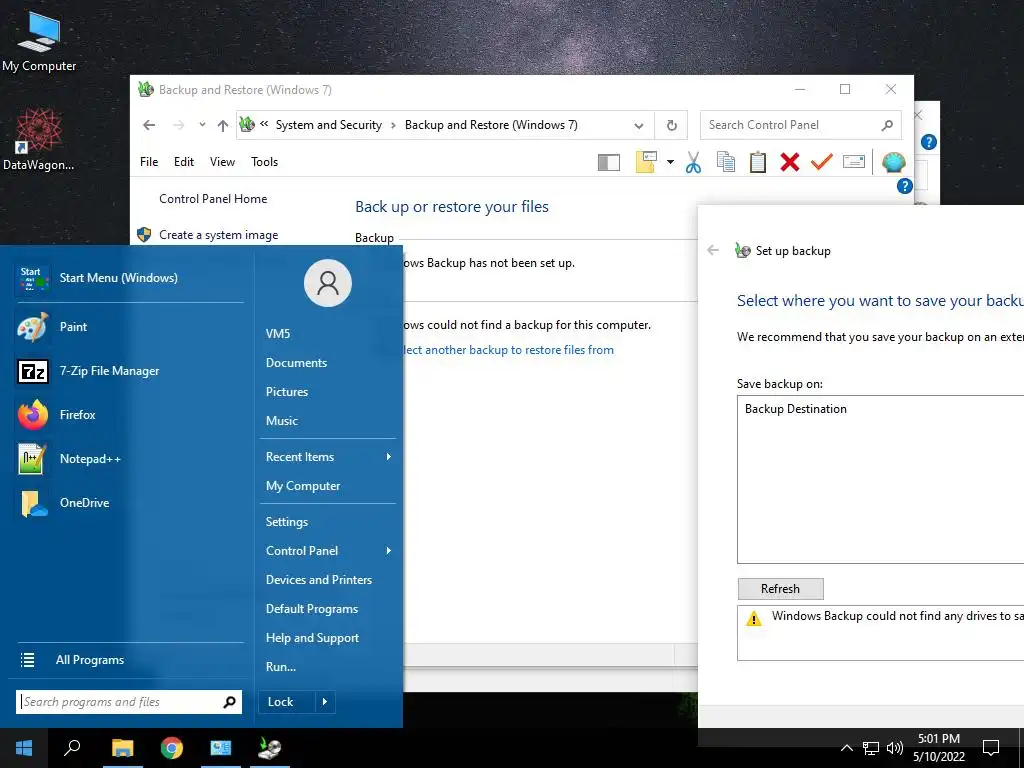
Task: Click Create a system image link
Action: [219, 234]
